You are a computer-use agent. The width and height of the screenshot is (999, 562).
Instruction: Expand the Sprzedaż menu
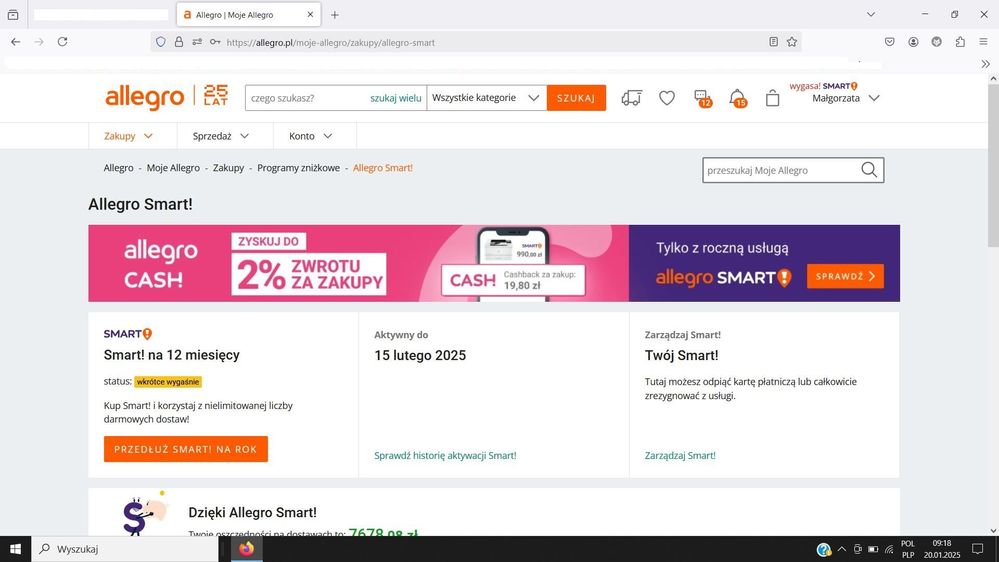pyautogui.click(x=220, y=136)
